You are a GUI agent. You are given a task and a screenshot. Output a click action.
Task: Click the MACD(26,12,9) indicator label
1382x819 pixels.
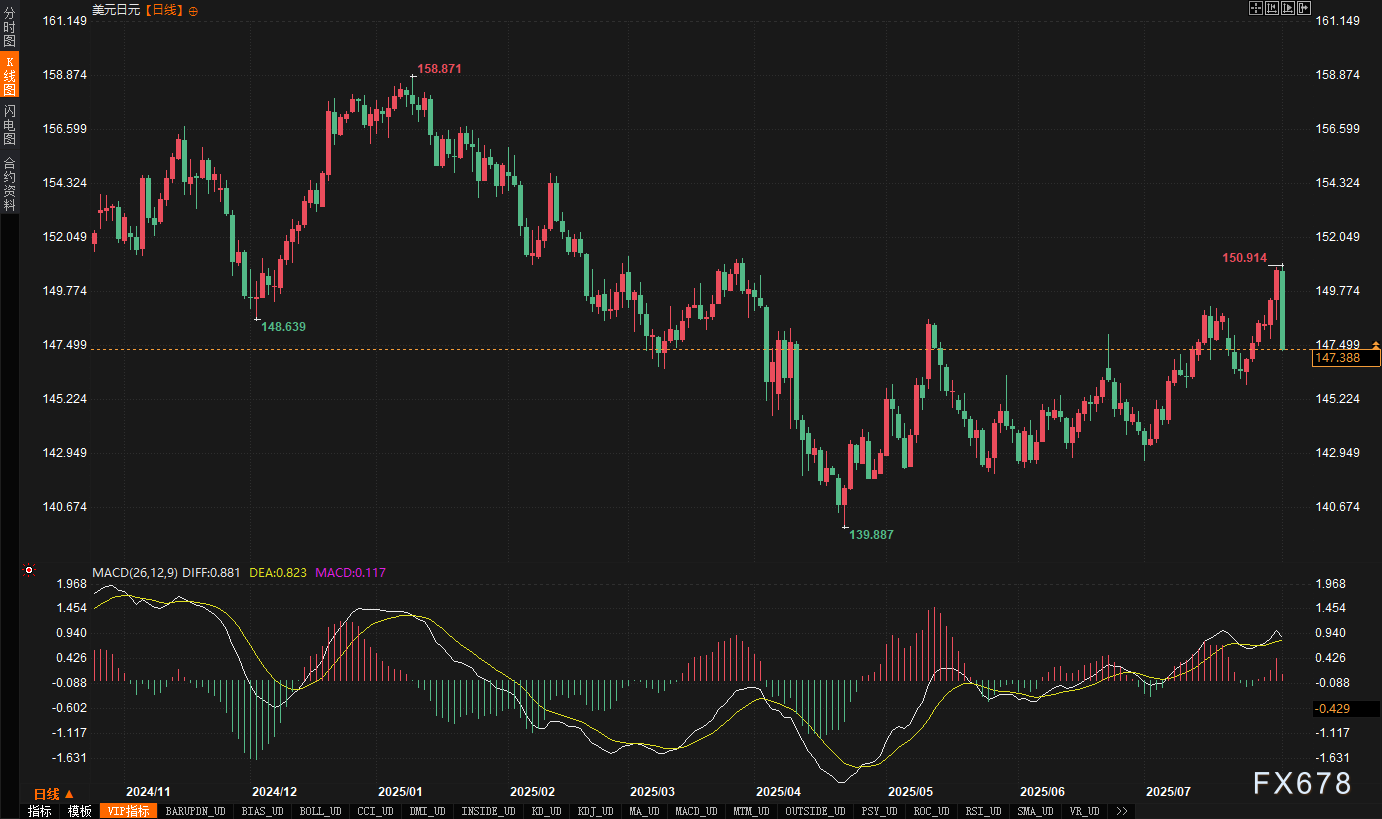coord(135,573)
